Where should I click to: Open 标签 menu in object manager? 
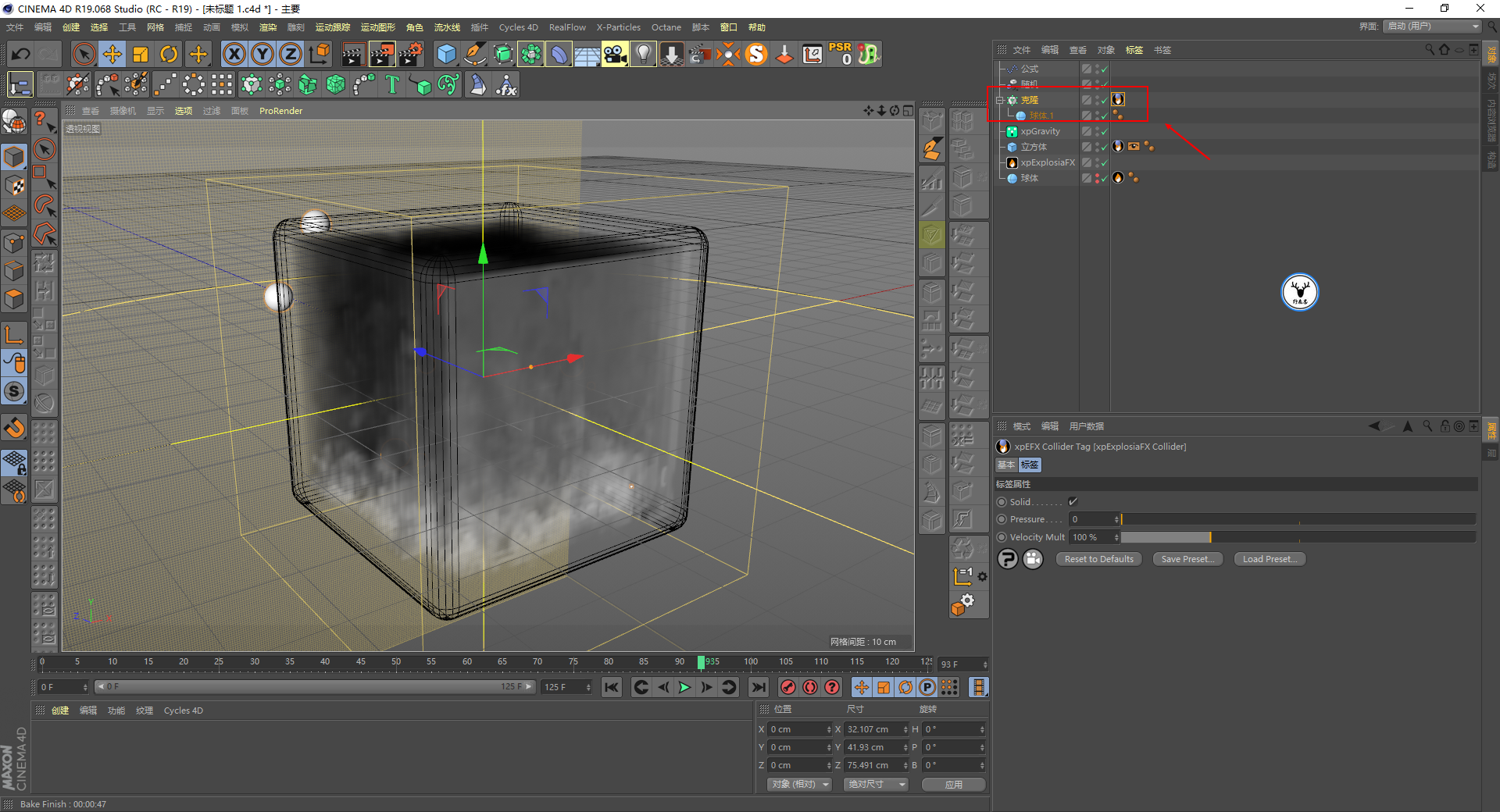pyautogui.click(x=1134, y=50)
